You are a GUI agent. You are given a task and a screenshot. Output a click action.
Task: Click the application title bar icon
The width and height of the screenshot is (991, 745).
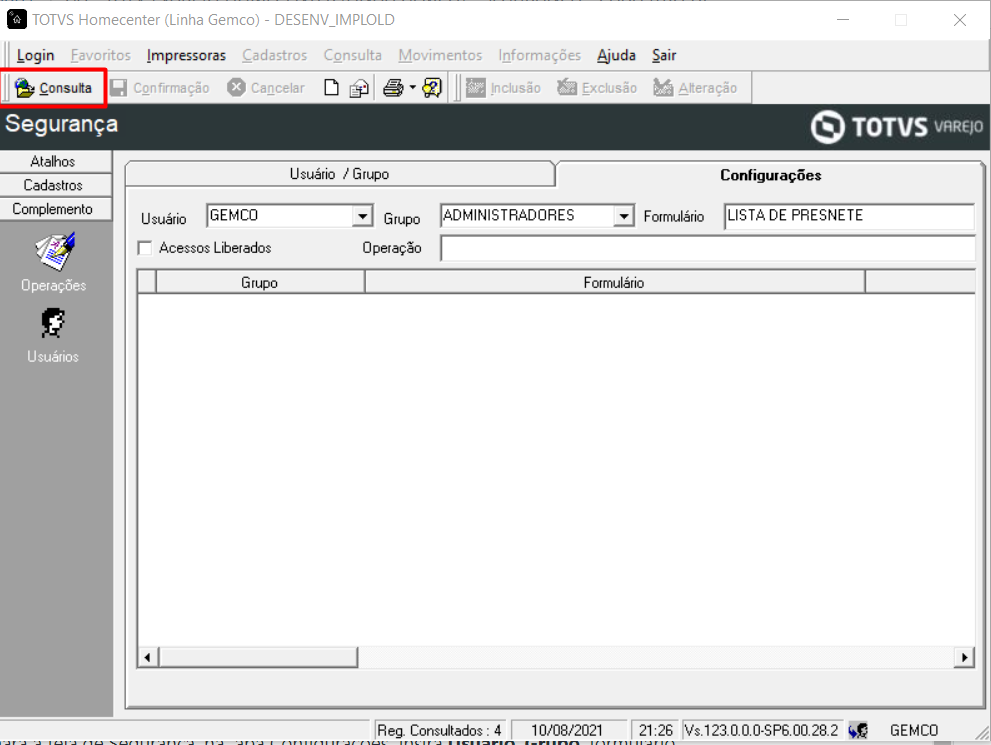point(16,20)
